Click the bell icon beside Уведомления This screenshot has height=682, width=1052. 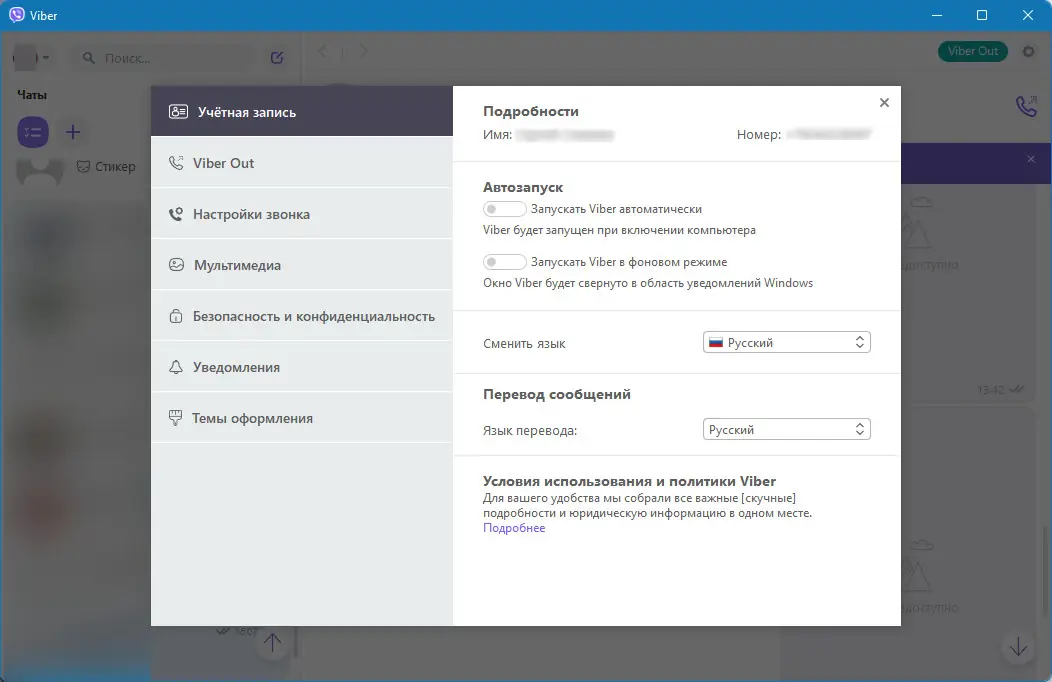[x=176, y=367]
